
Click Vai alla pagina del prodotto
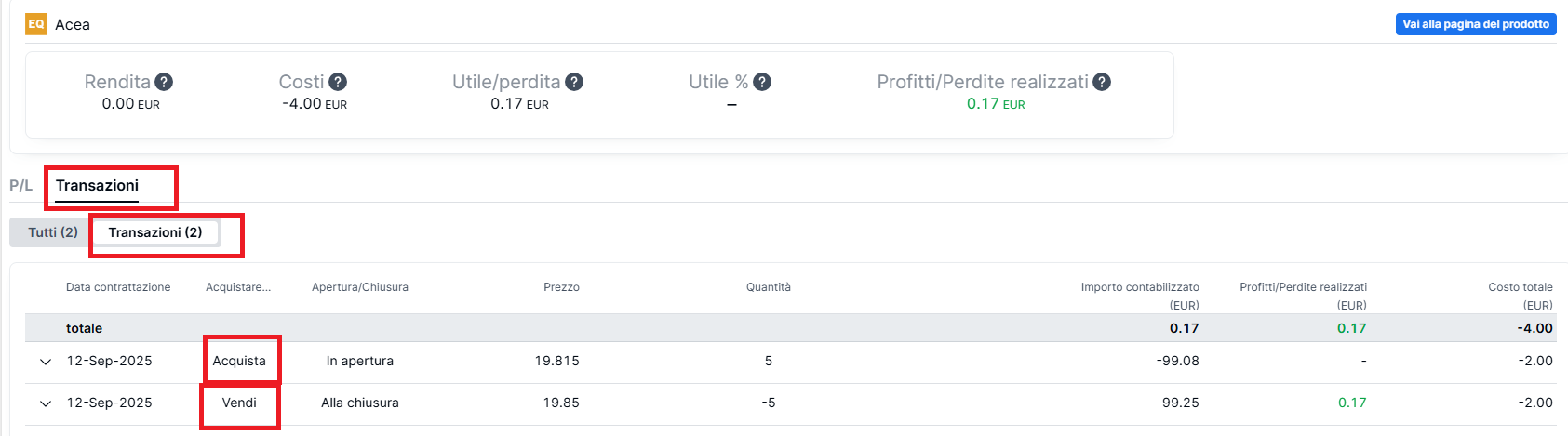click(1476, 24)
